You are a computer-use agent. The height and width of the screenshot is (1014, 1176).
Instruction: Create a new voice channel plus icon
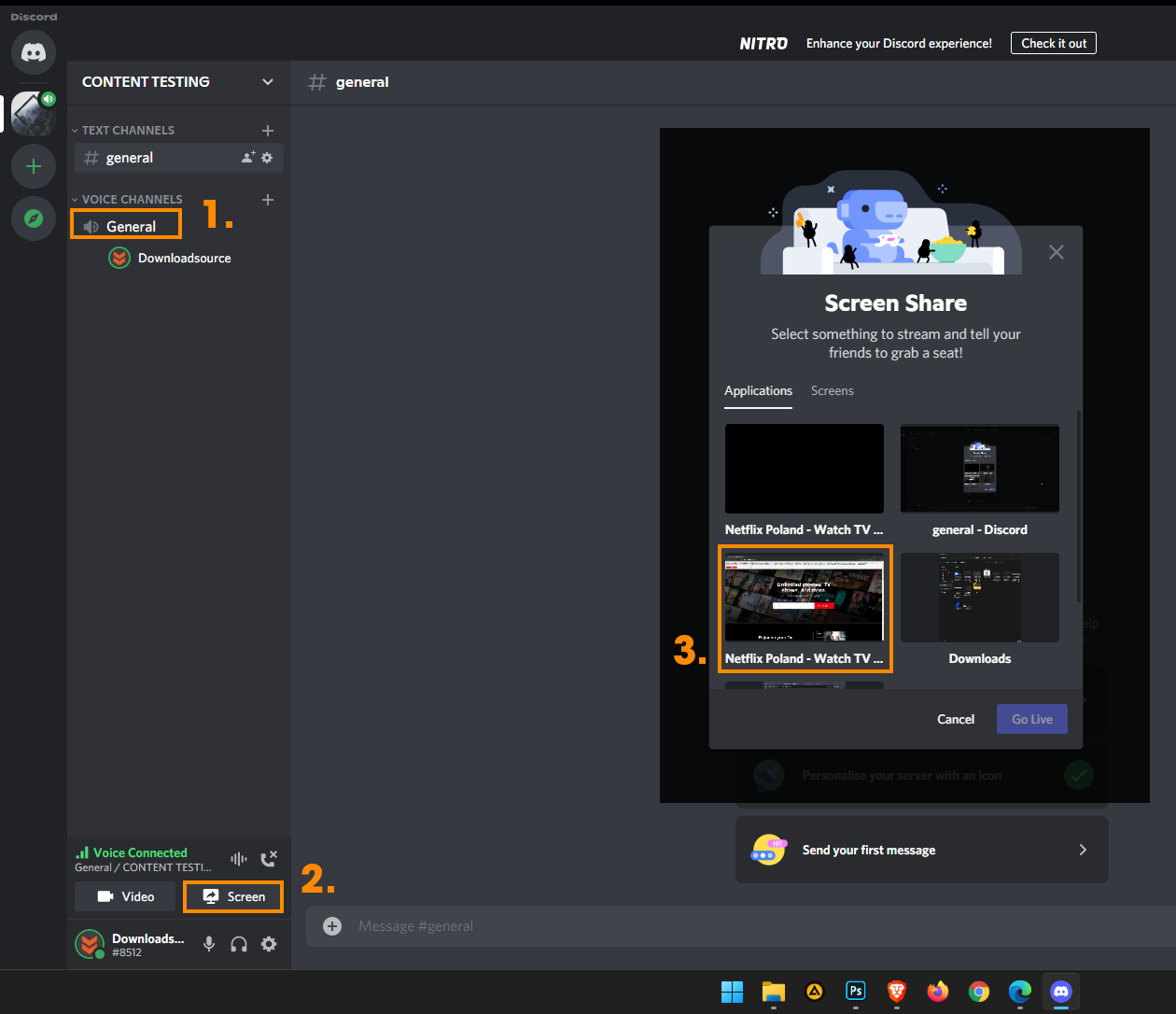click(x=268, y=200)
